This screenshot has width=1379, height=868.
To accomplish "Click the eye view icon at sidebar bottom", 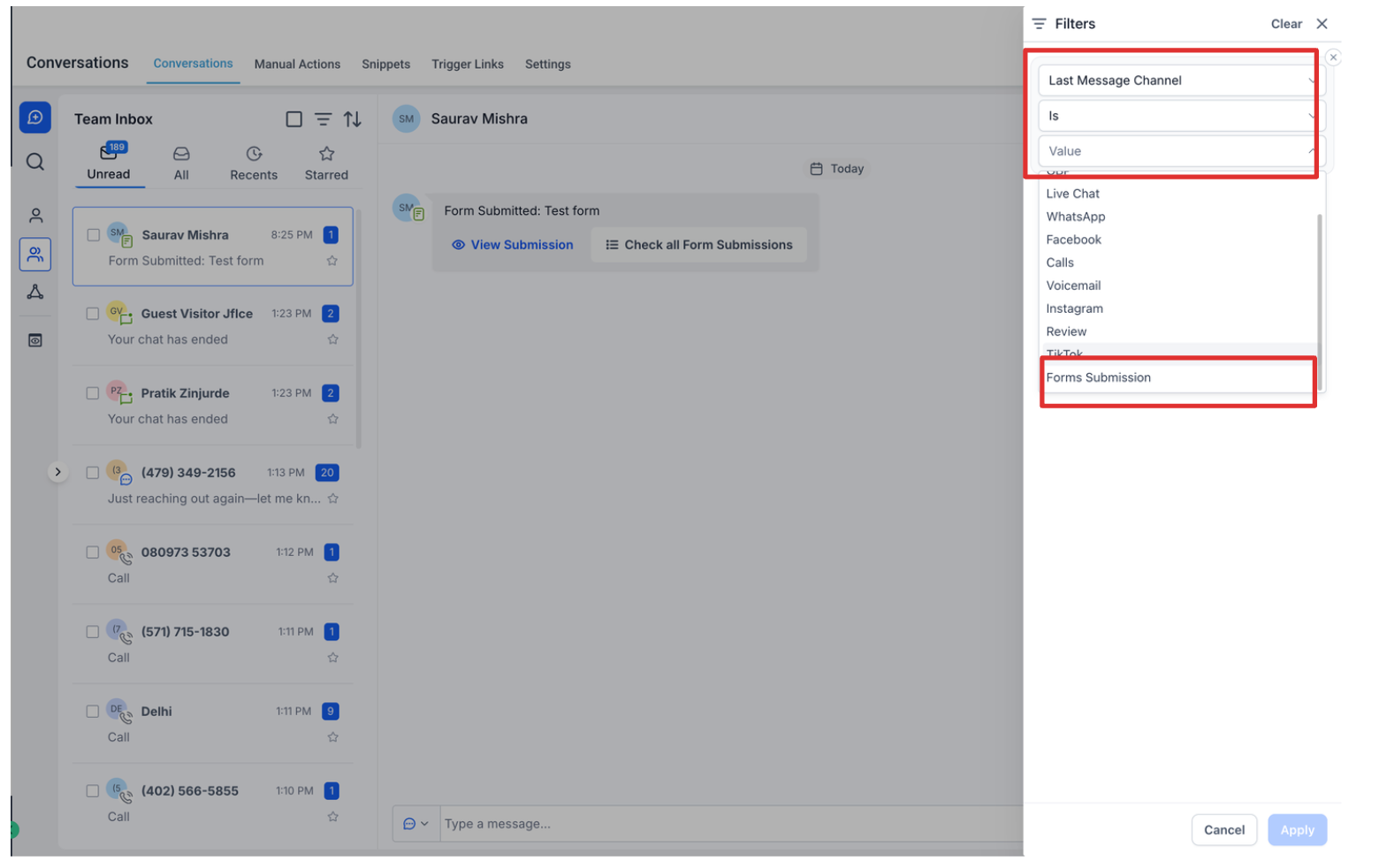I will coord(34,339).
